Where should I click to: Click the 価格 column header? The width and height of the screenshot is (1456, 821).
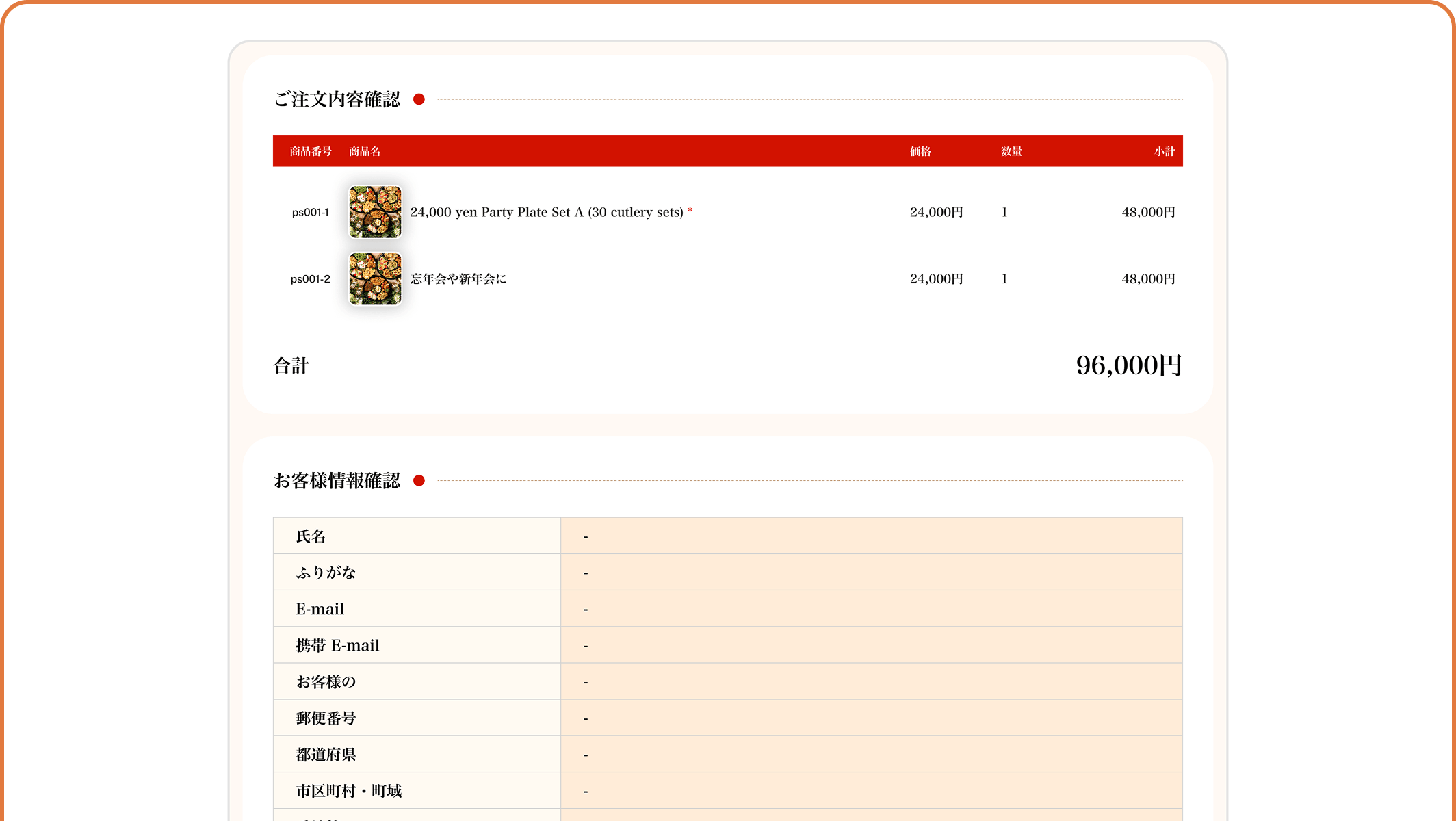tap(920, 151)
